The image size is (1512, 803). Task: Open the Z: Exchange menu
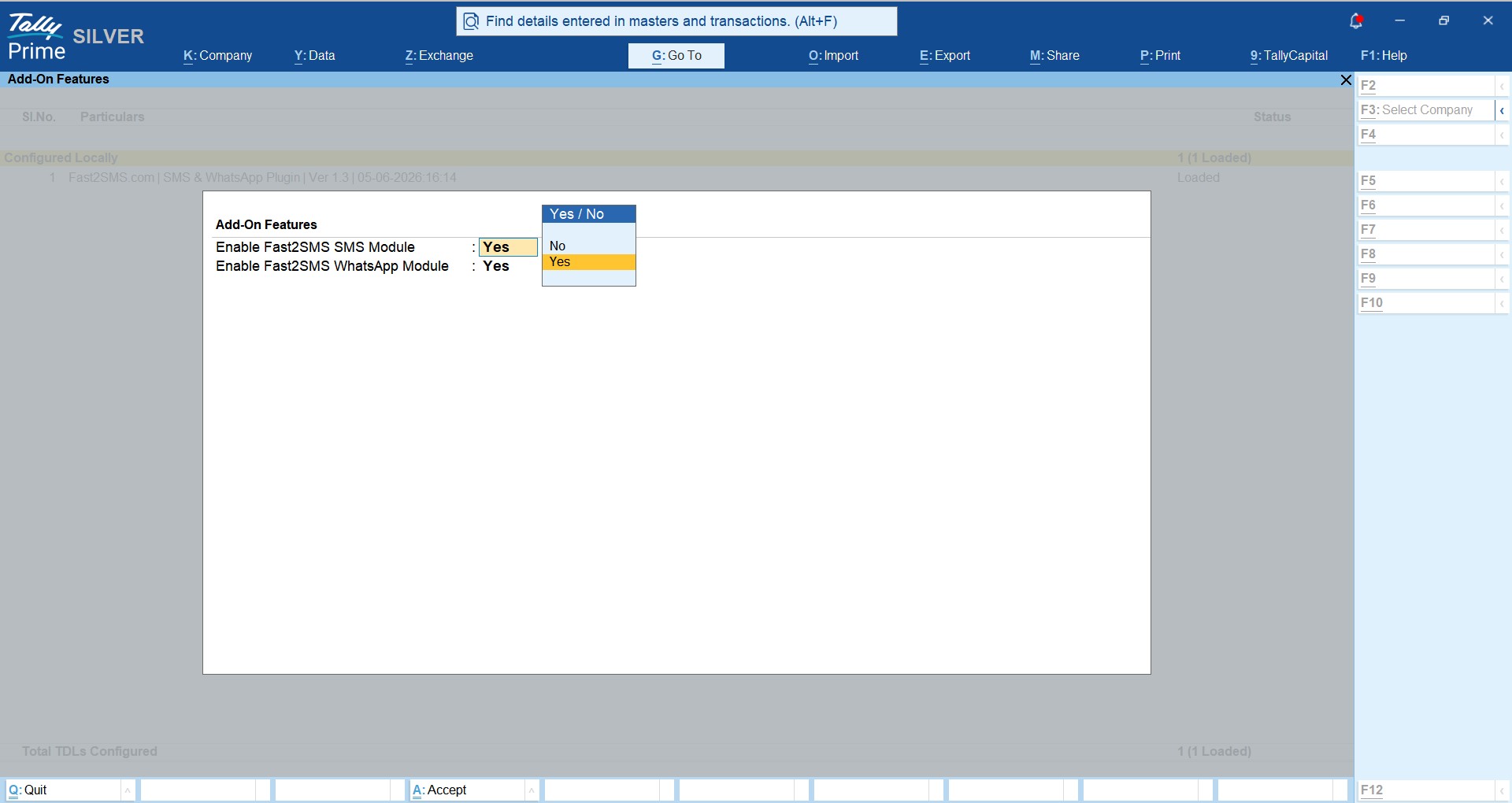tap(439, 56)
